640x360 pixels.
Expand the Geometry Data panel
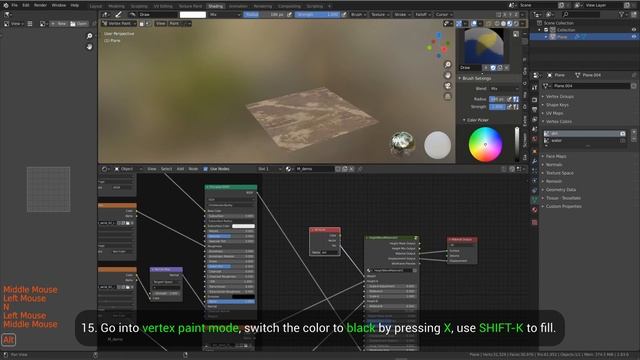point(560,190)
